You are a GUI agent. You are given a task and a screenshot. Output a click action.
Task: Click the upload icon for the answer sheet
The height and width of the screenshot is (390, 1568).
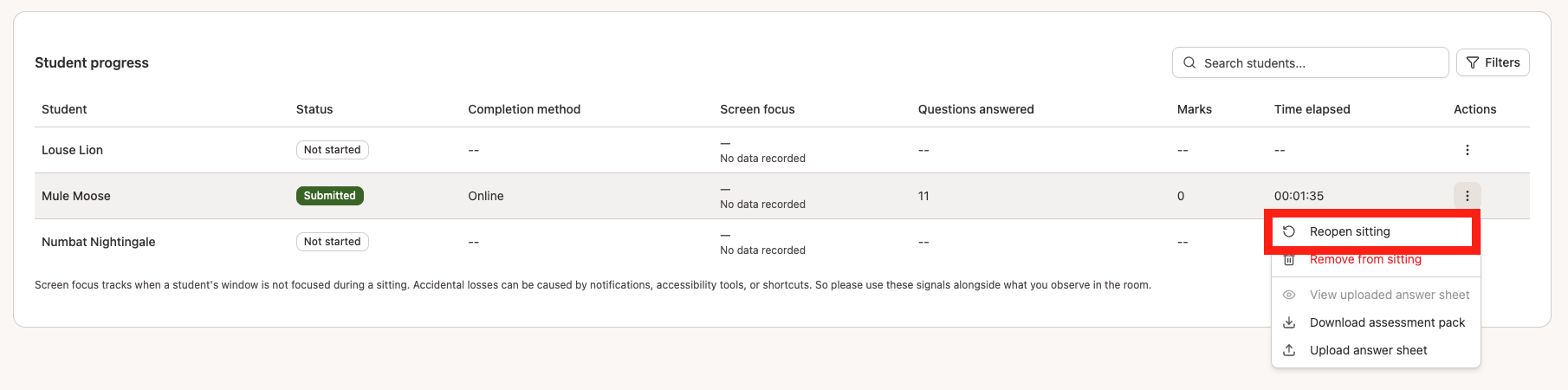(1289, 350)
